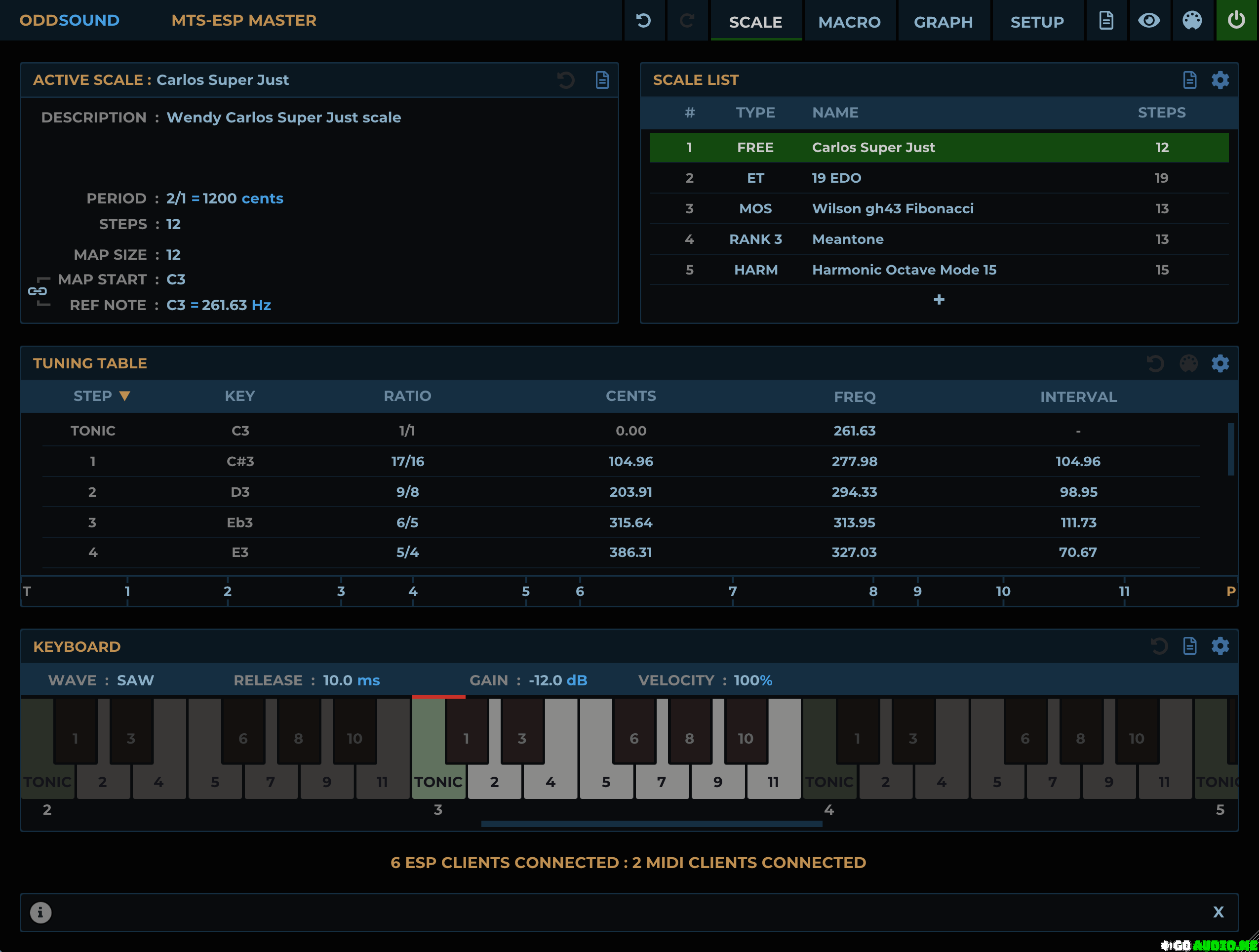Click the undo arrow in top toolbar

644,21
